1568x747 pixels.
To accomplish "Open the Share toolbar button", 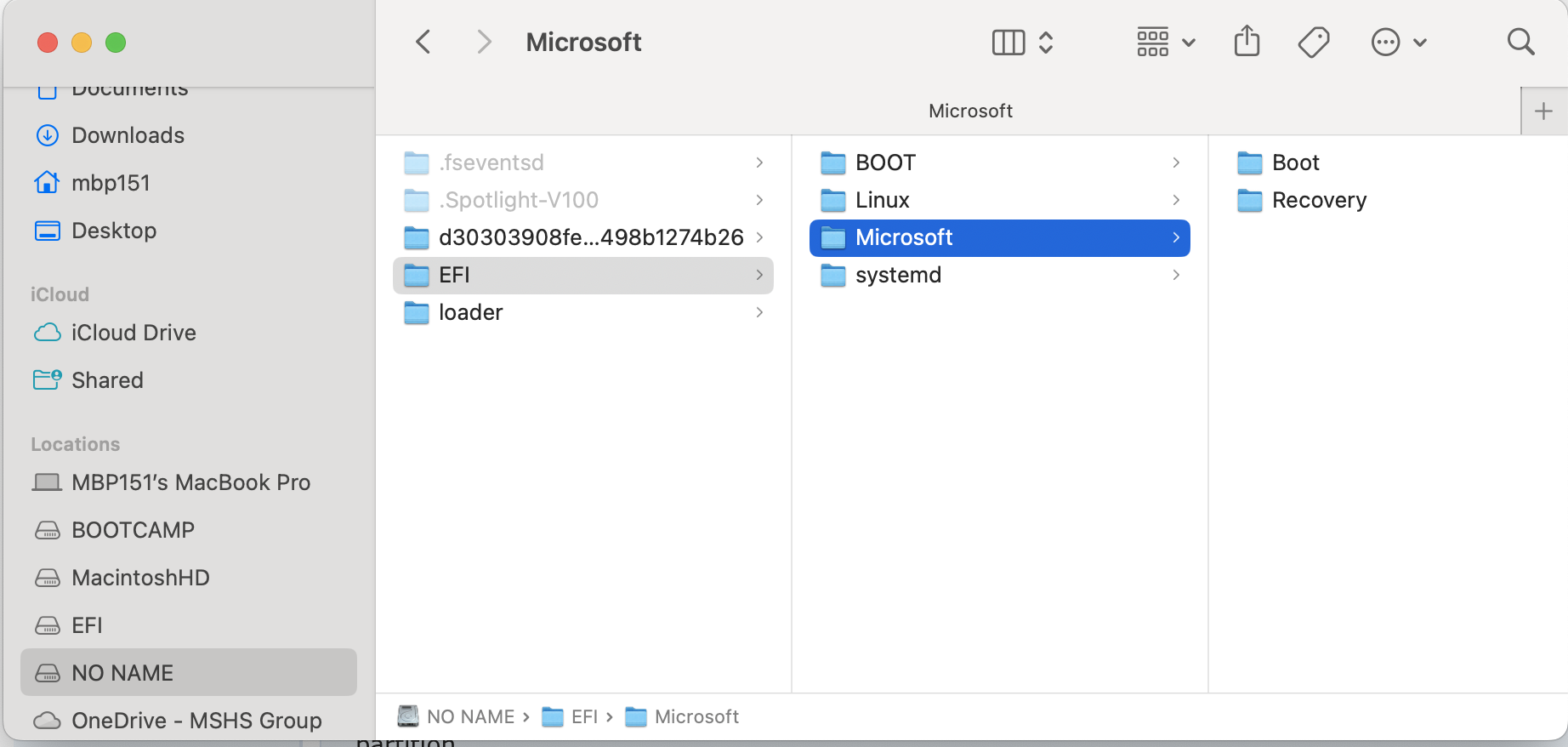I will [x=1247, y=42].
